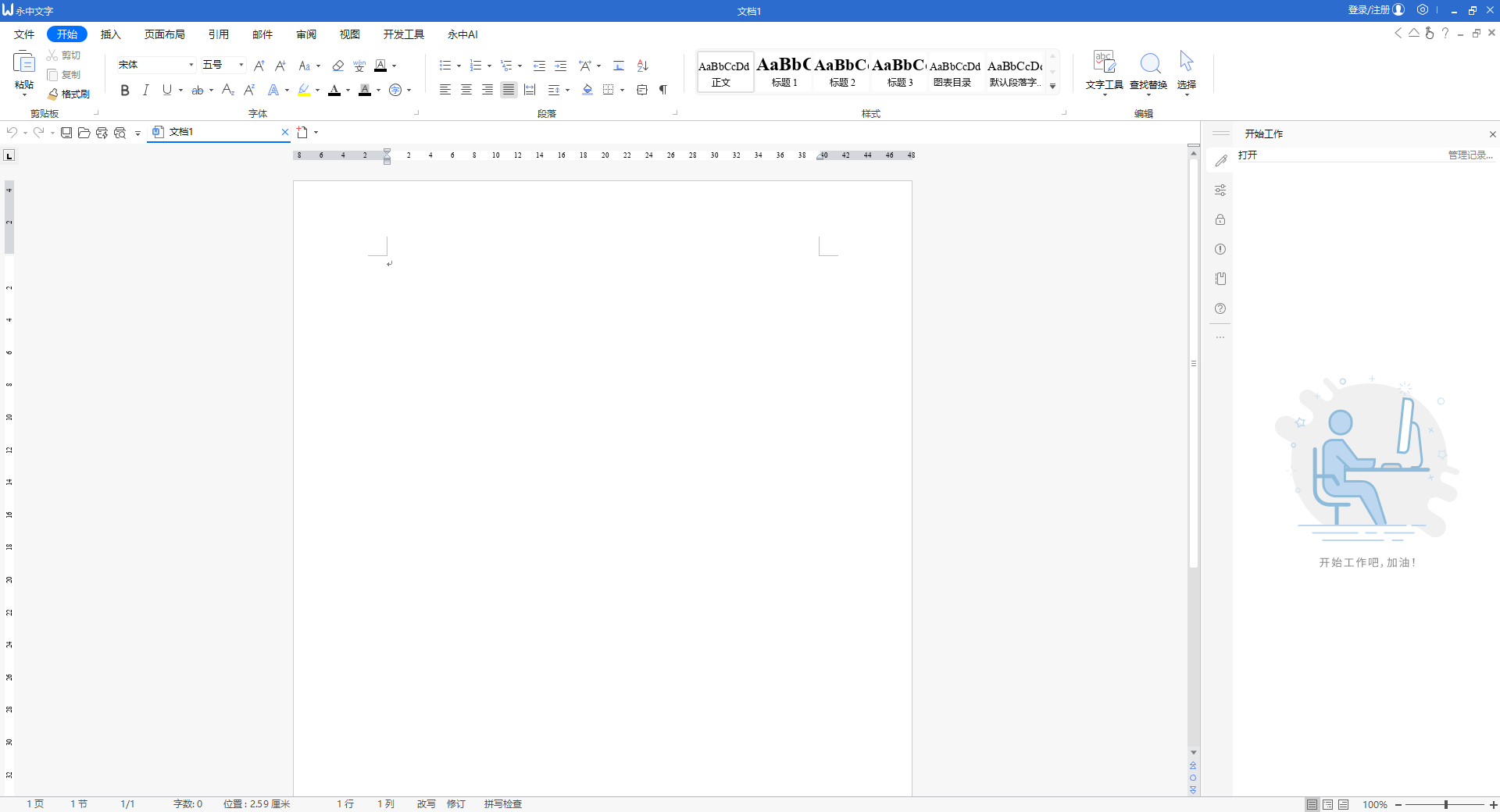This screenshot has height=812, width=1500.
Task: Open the 文件 (File) menu
Action: tap(24, 34)
